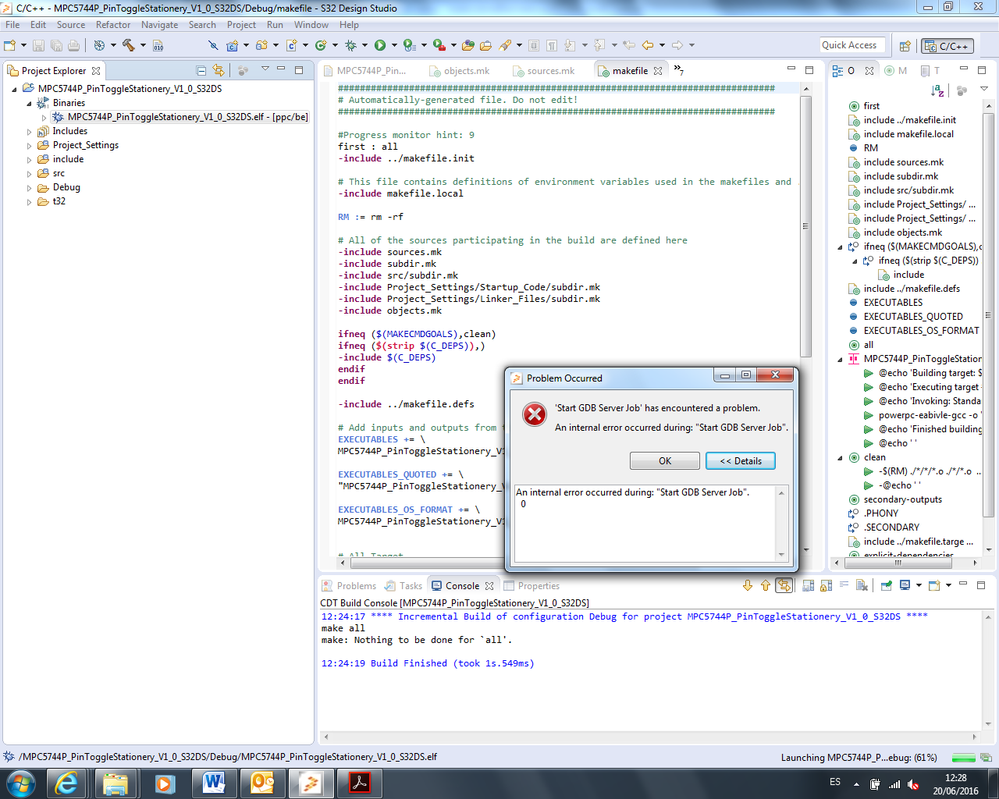
Task: Click the Outline view horizontal scrollbar
Action: click(x=898, y=563)
